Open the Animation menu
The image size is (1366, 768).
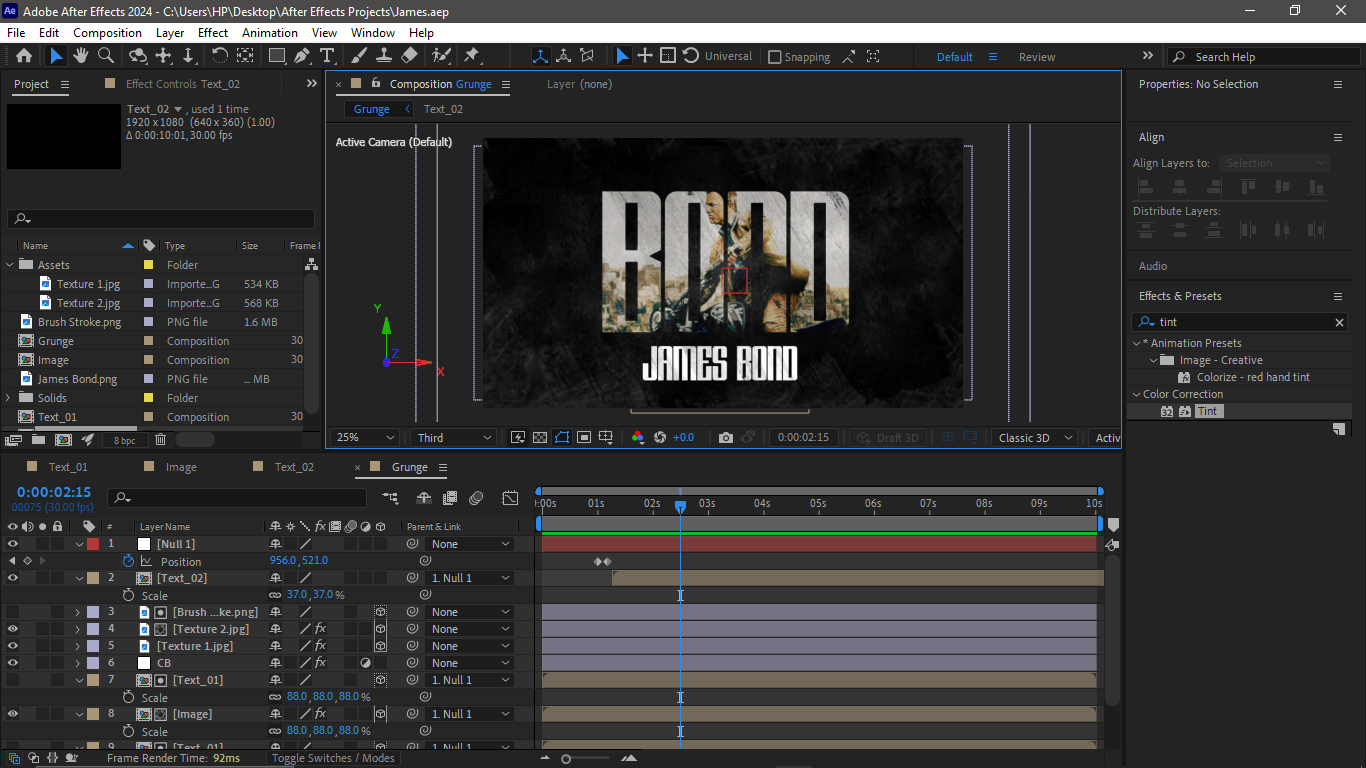point(270,33)
